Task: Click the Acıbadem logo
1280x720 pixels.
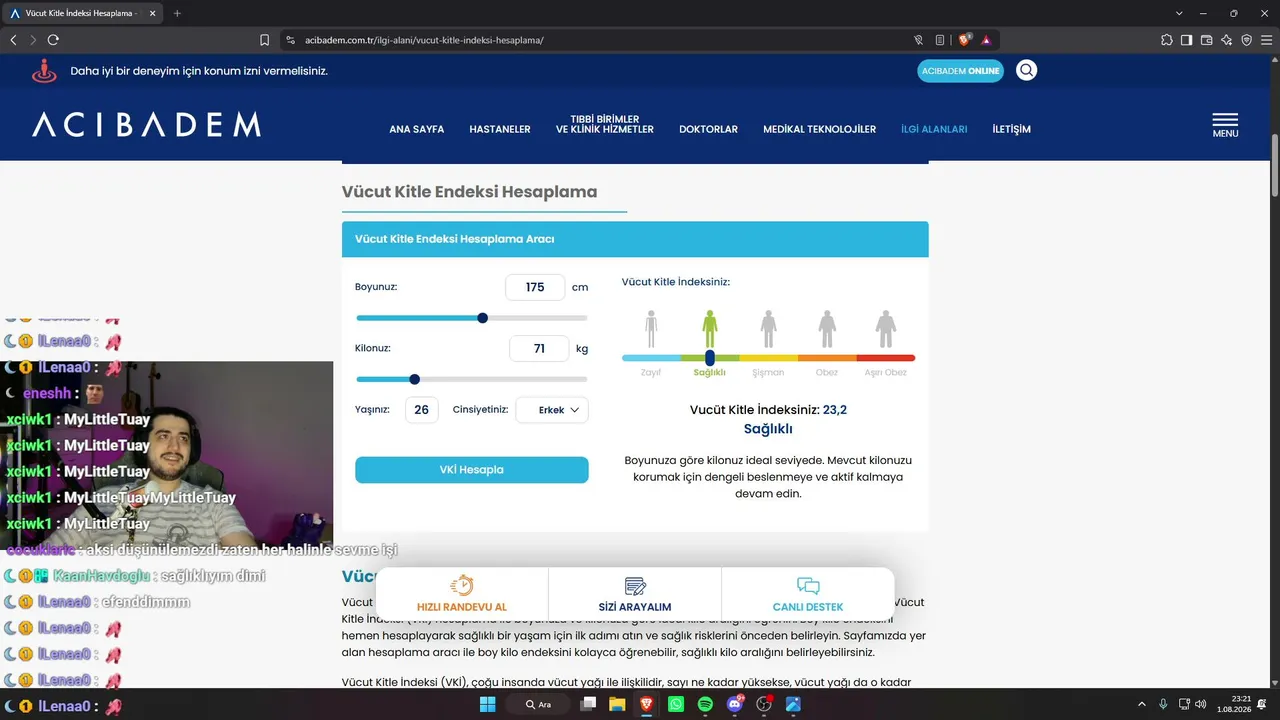Action: coord(146,124)
